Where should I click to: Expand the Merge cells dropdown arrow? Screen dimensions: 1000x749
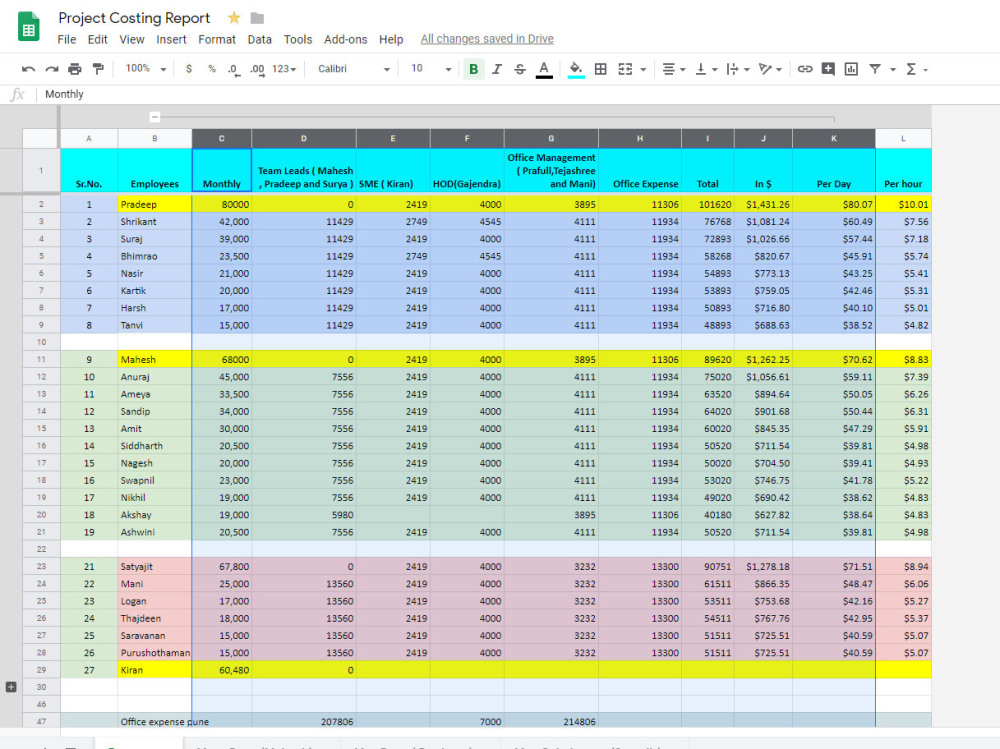pyautogui.click(x=643, y=69)
